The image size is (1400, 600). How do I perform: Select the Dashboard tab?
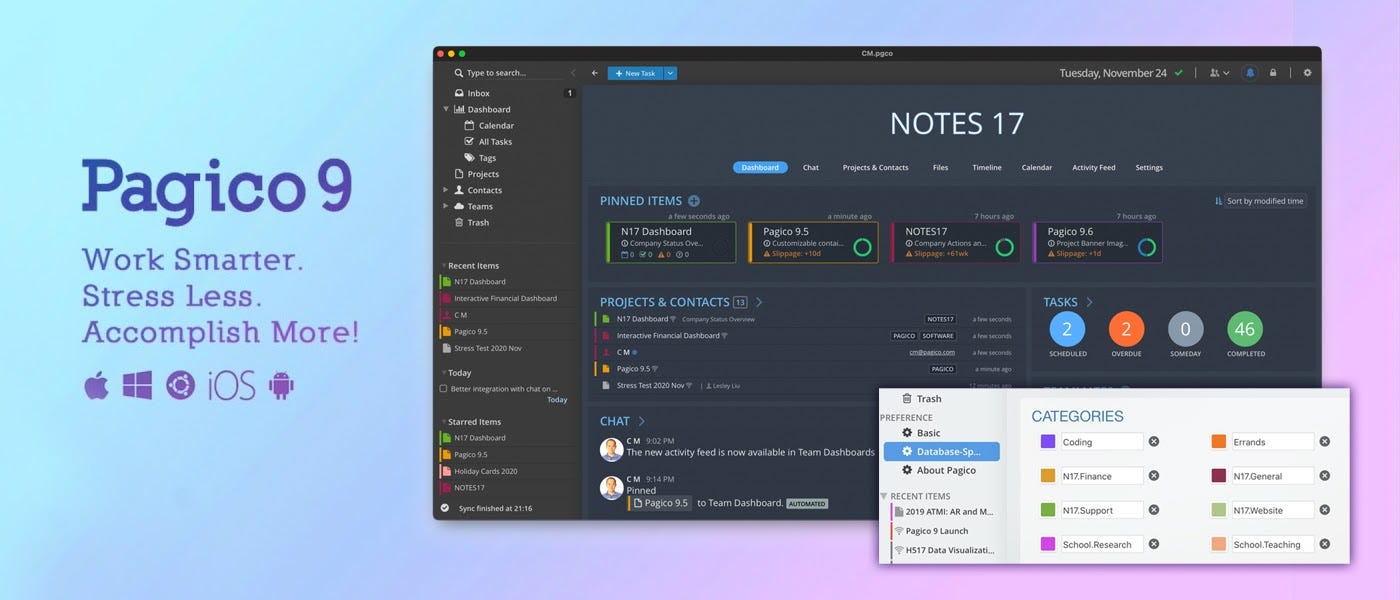(x=760, y=167)
